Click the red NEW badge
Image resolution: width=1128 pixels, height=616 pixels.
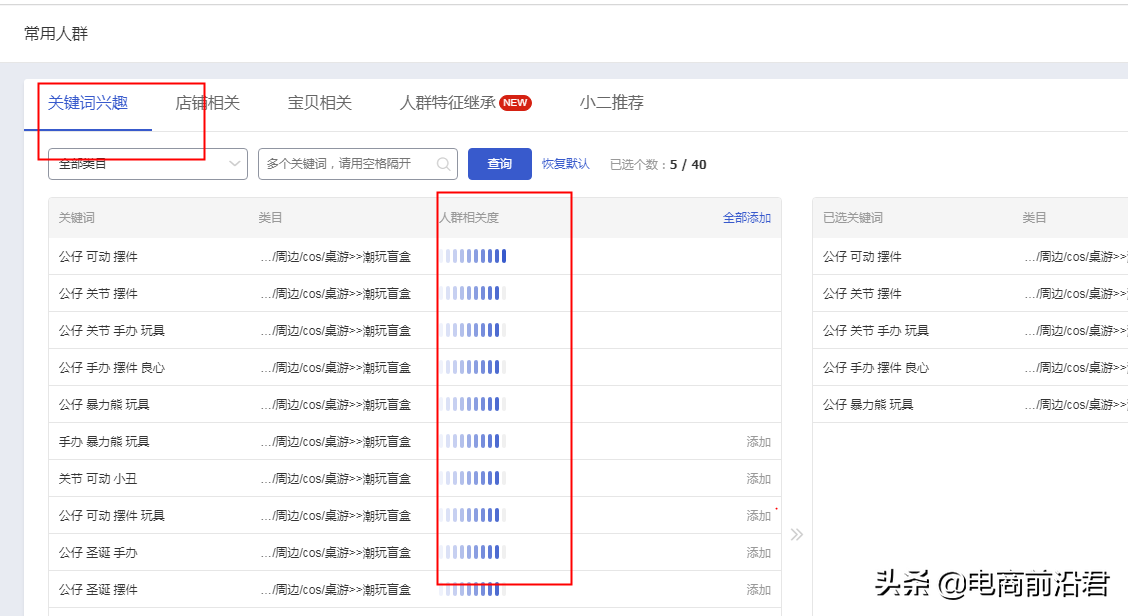coord(515,103)
